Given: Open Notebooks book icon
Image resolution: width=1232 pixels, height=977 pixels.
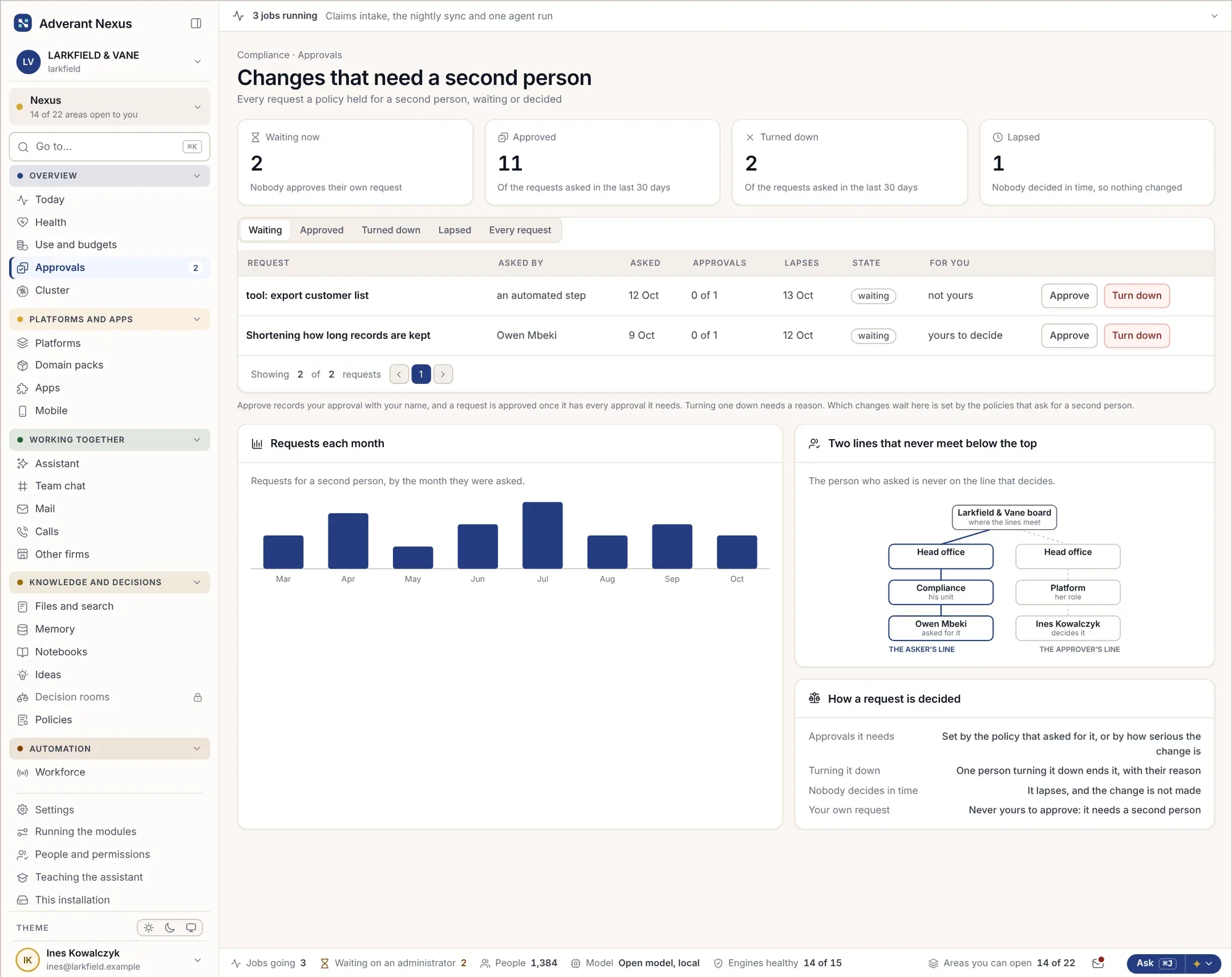Looking at the screenshot, I should 23,652.
